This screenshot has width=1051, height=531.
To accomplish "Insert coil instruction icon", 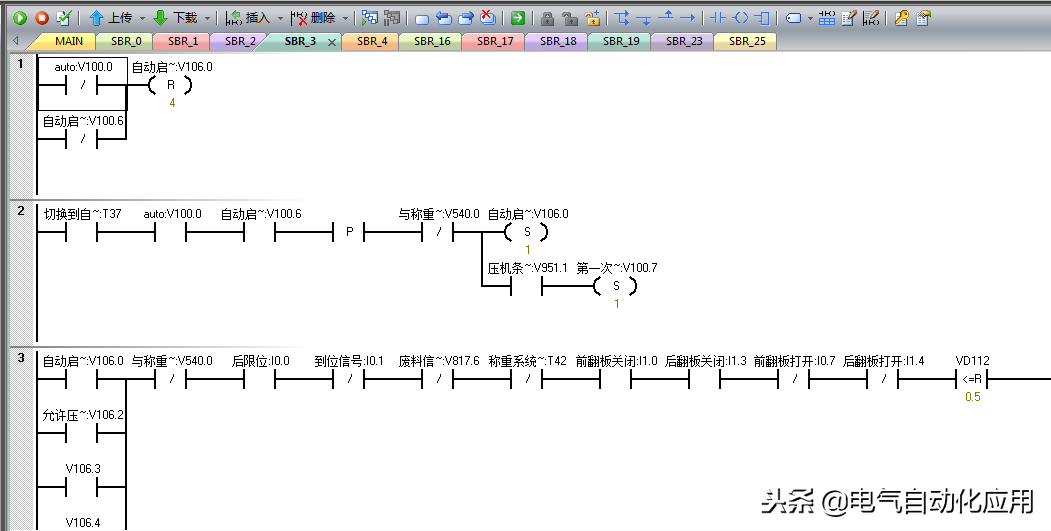I will click(740, 18).
